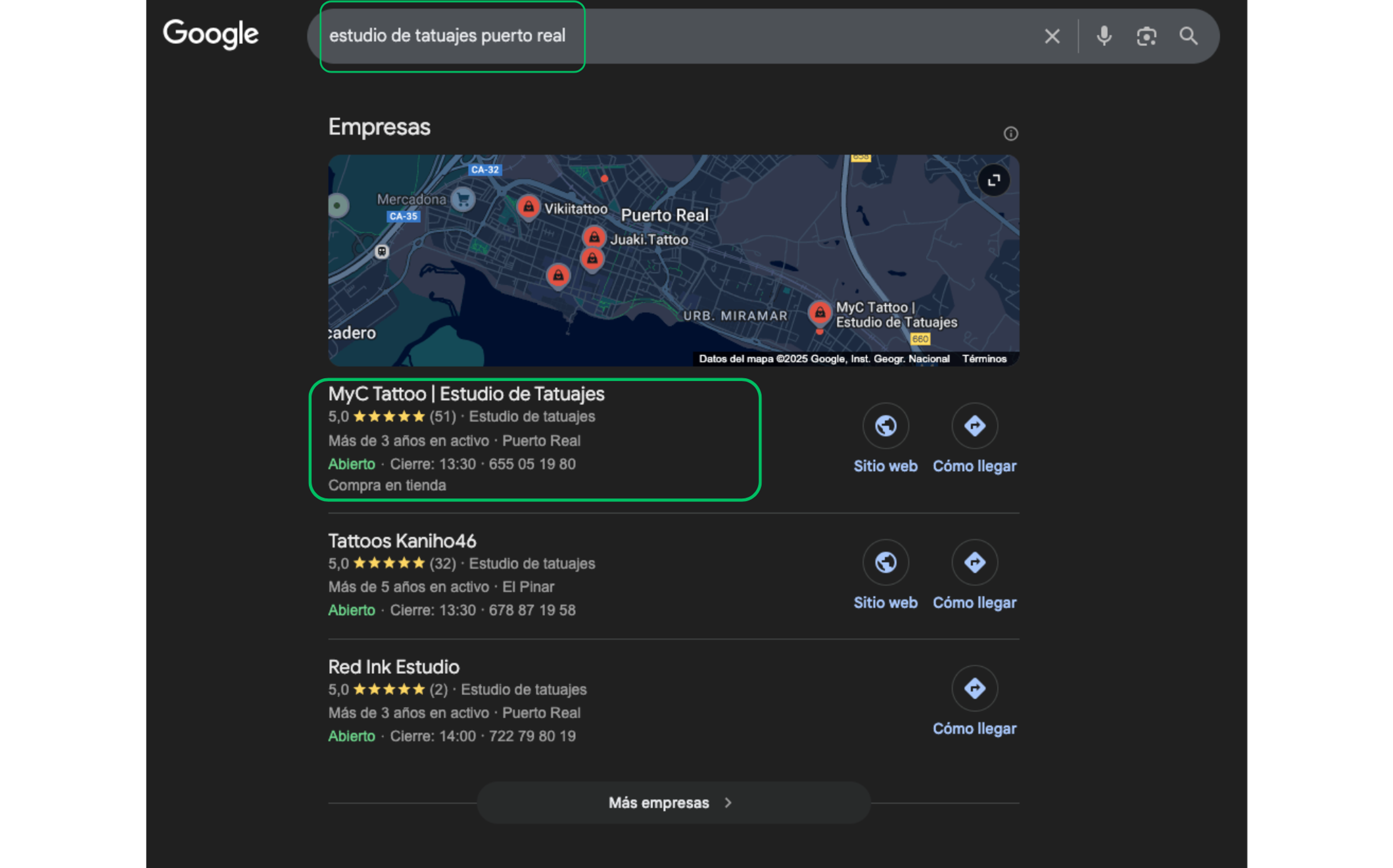Click Sitio web label for Tattoos Kaniho46
This screenshot has height=868, width=1393.
[885, 602]
